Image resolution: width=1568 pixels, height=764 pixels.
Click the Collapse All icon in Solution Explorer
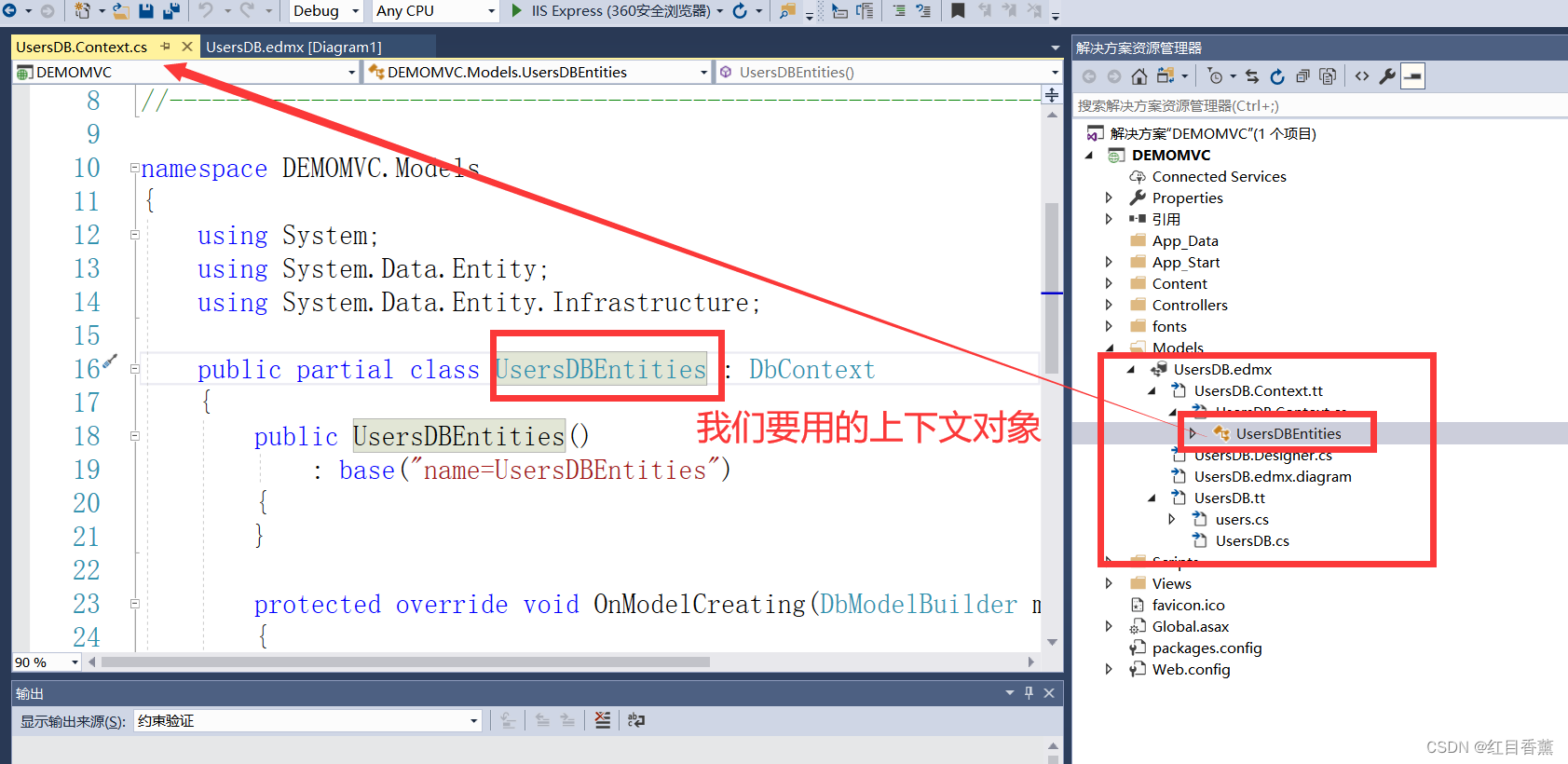tap(1302, 76)
